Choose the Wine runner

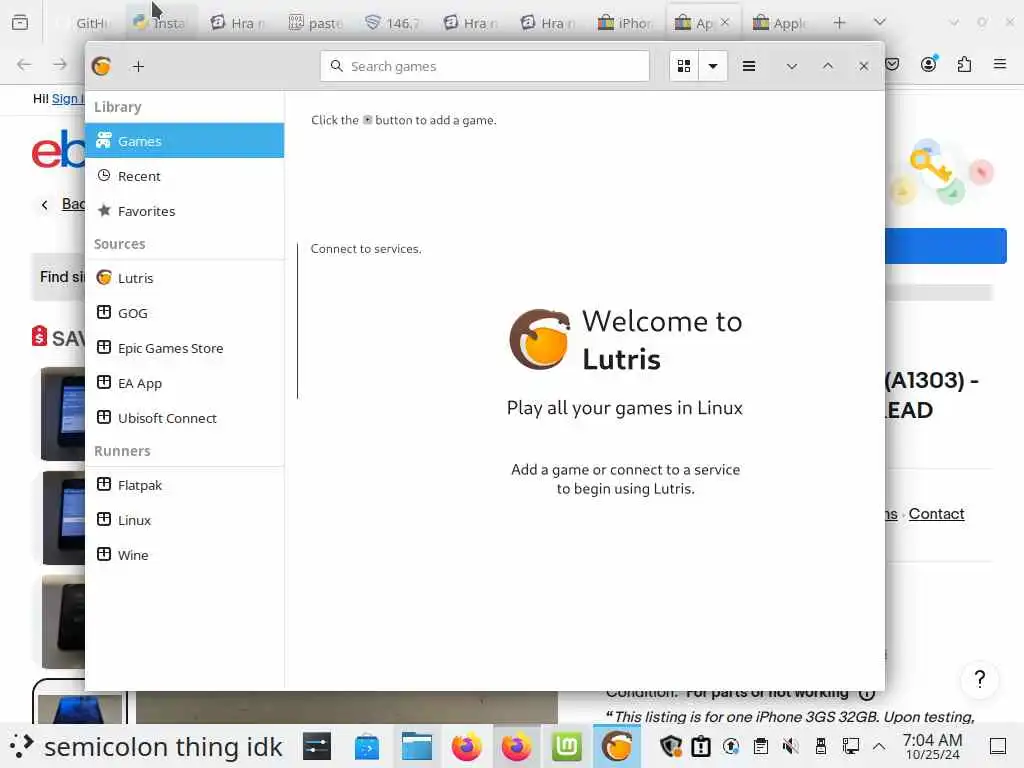pos(184,554)
